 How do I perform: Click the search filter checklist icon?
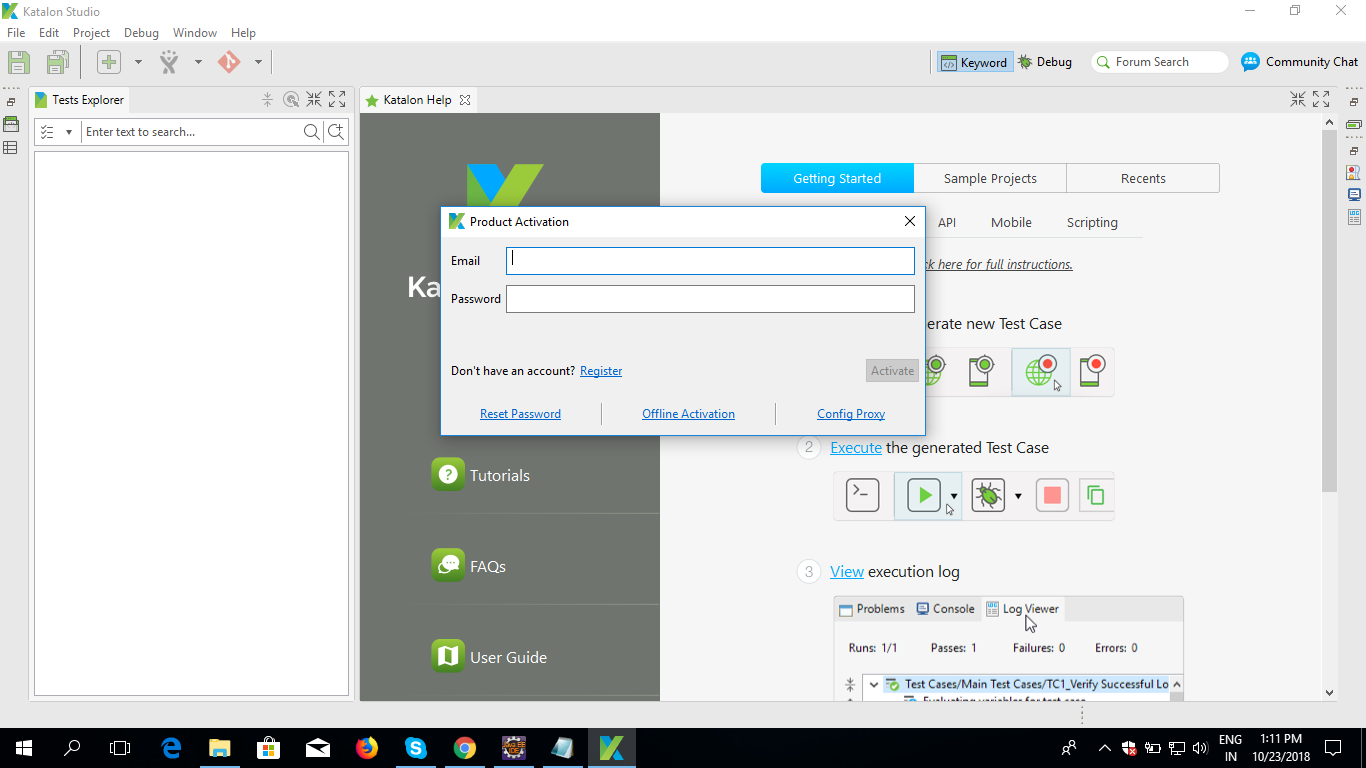click(48, 132)
